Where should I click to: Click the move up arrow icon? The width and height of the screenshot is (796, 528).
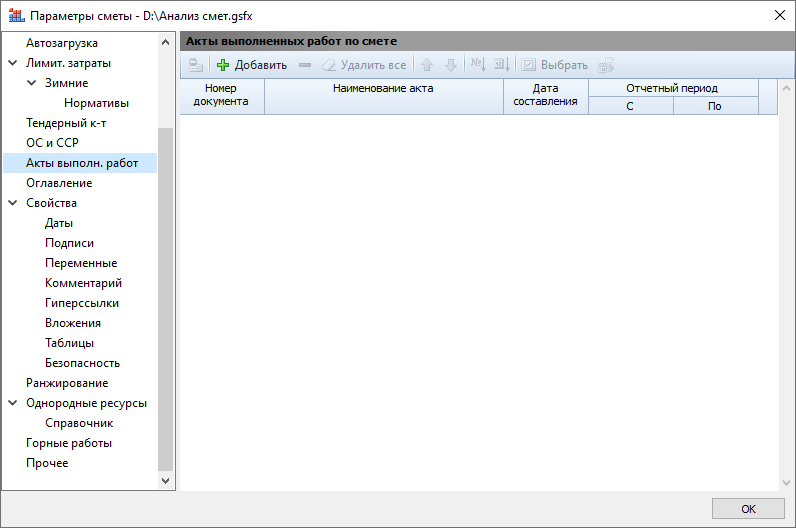[x=427, y=65]
